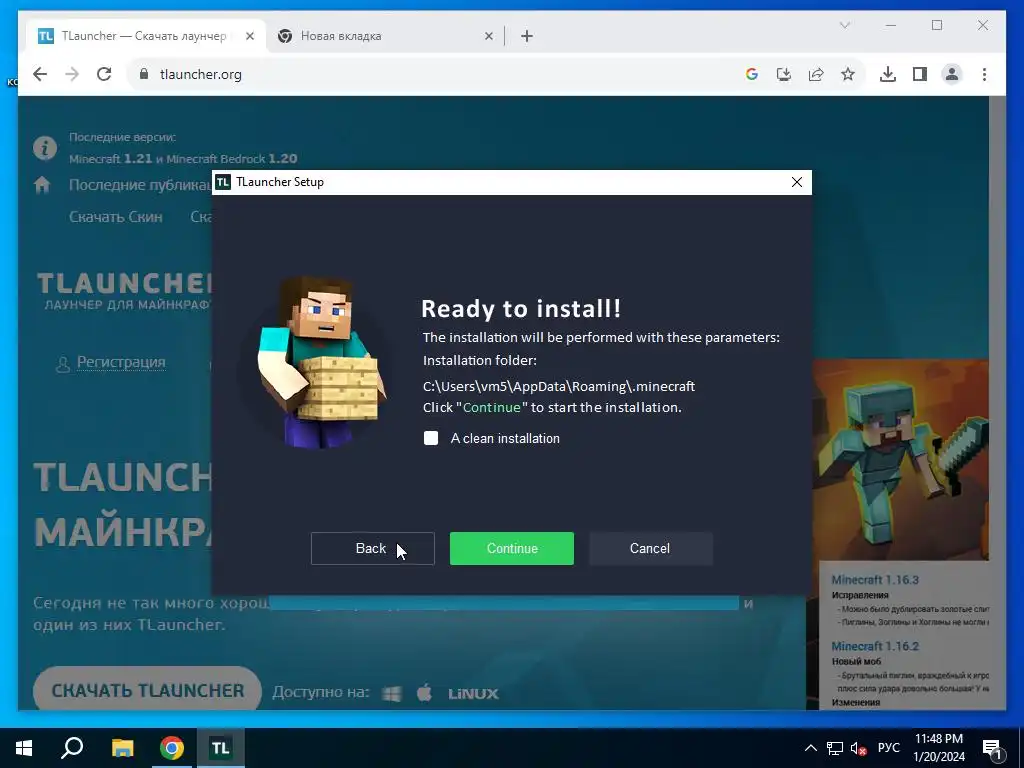
Task: Click the webpage vertical scrollbar
Action: 997,402
